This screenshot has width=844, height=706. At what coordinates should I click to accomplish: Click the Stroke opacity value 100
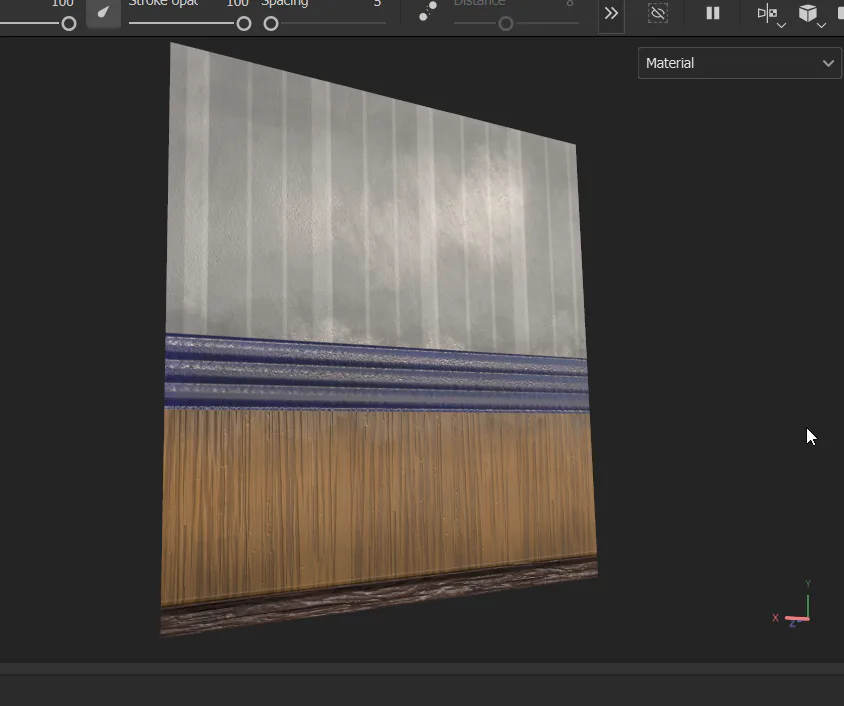237,3
